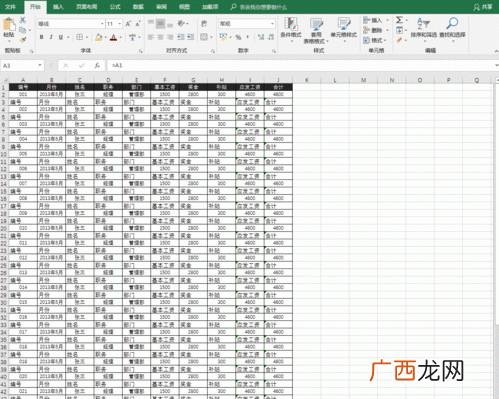The image size is (499, 399).
Task: Toggle align text left
Action: tap(151, 37)
